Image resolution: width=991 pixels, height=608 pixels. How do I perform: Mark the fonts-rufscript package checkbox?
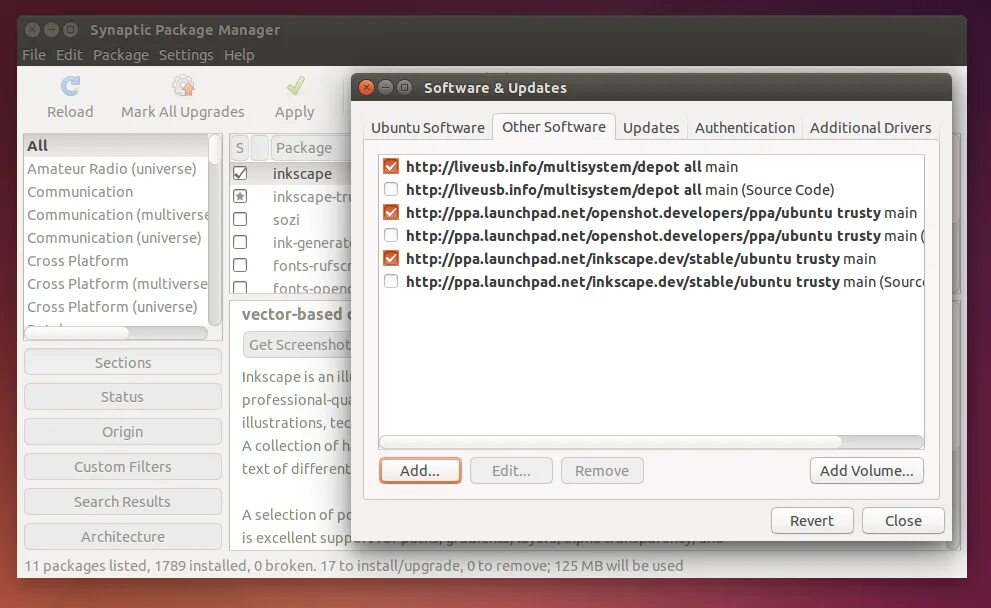click(240, 265)
